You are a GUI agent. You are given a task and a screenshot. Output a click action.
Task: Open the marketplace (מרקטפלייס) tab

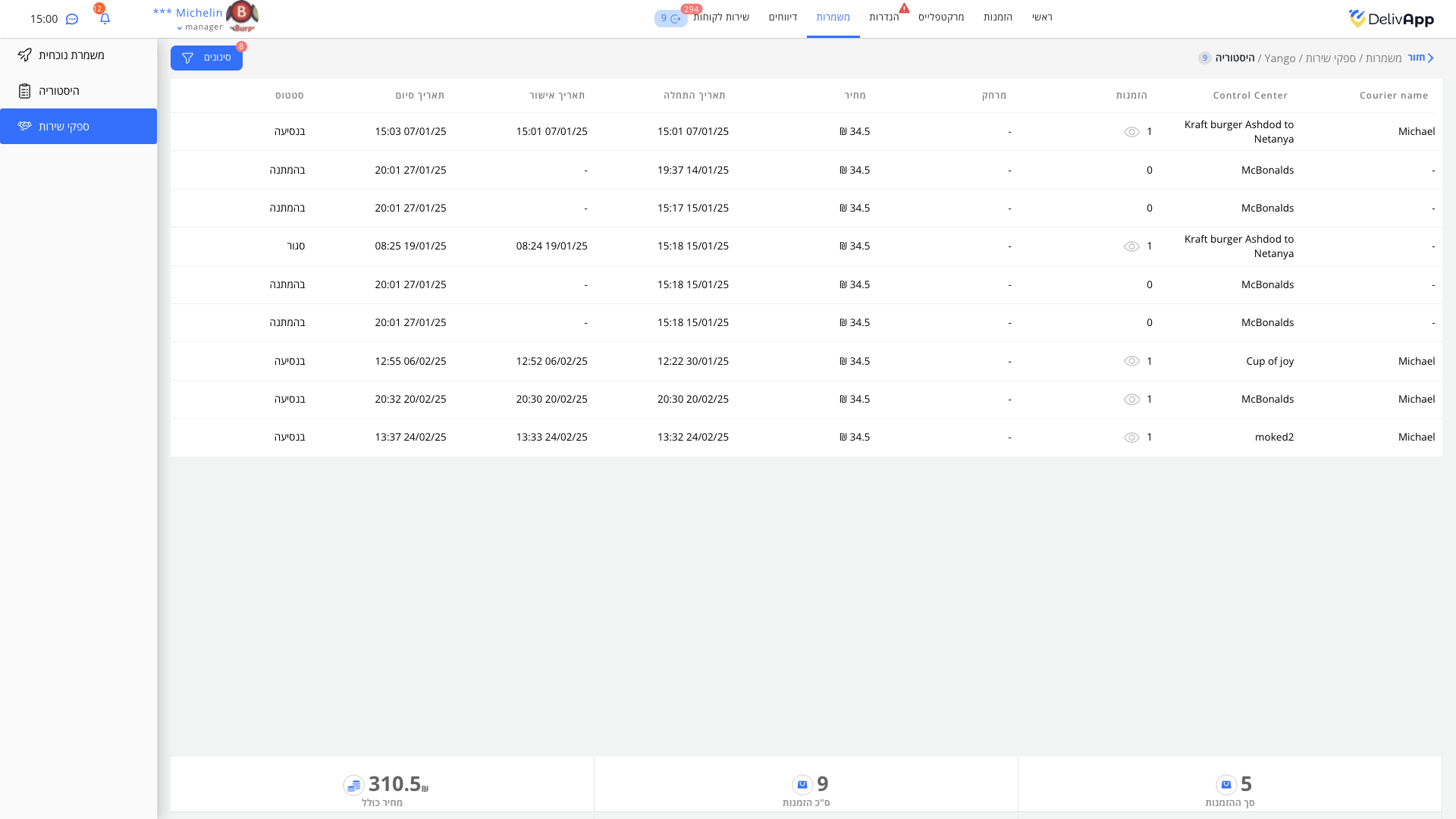point(941,17)
